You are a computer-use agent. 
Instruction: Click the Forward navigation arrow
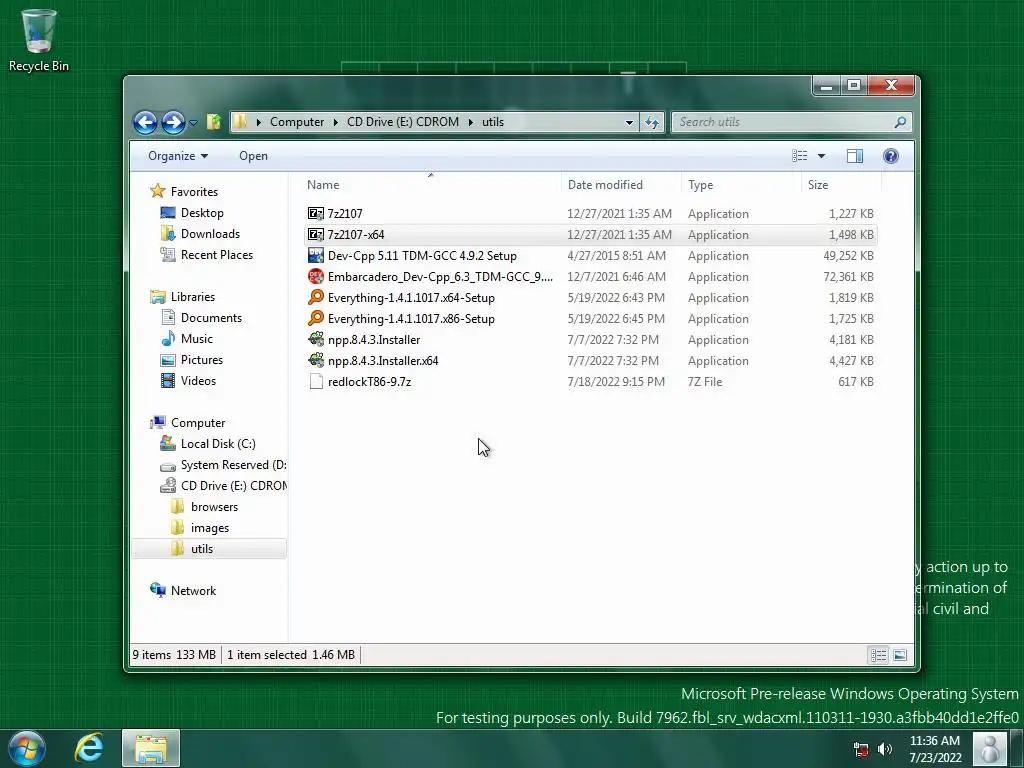[x=173, y=122]
